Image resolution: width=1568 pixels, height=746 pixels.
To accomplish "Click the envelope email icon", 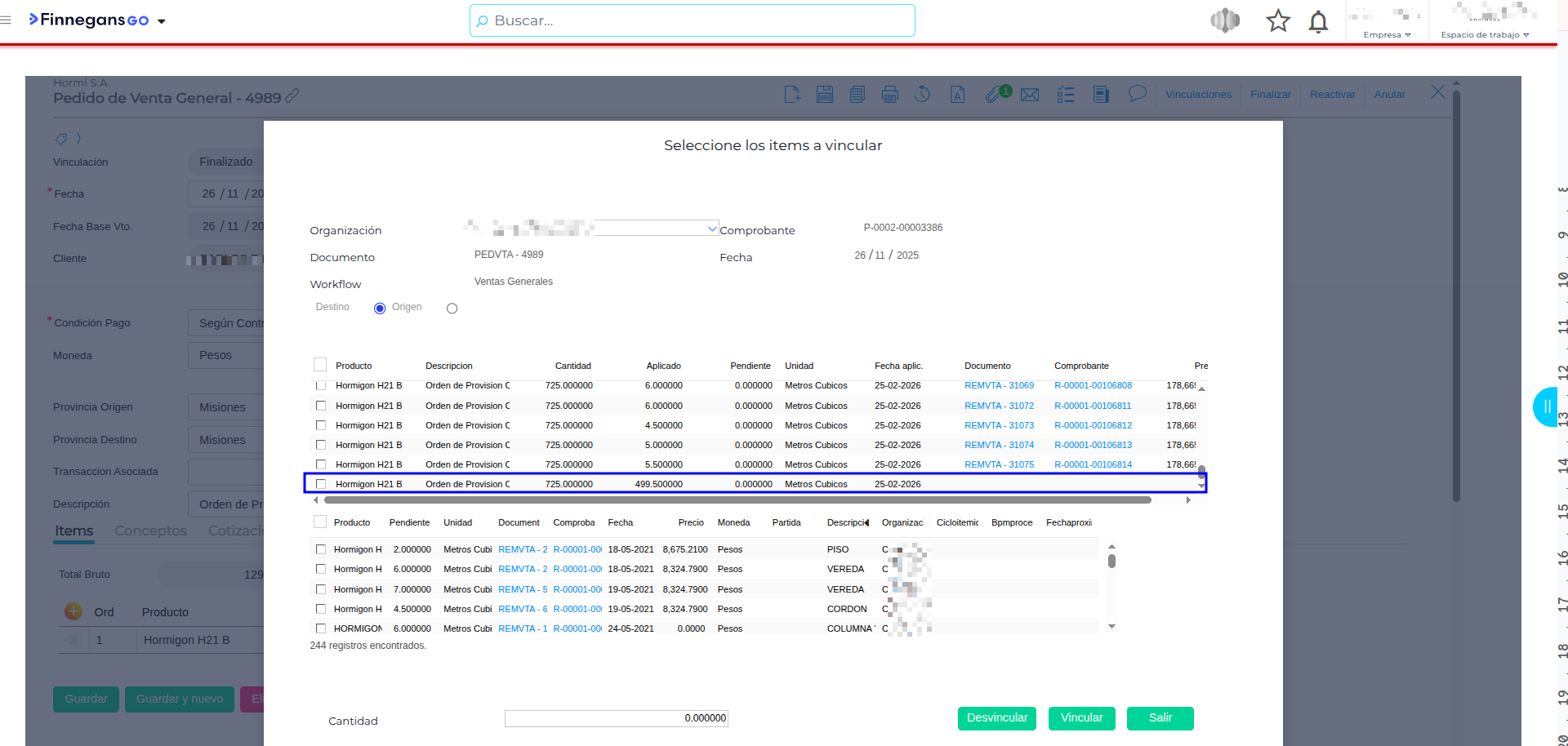I will click(1030, 95).
